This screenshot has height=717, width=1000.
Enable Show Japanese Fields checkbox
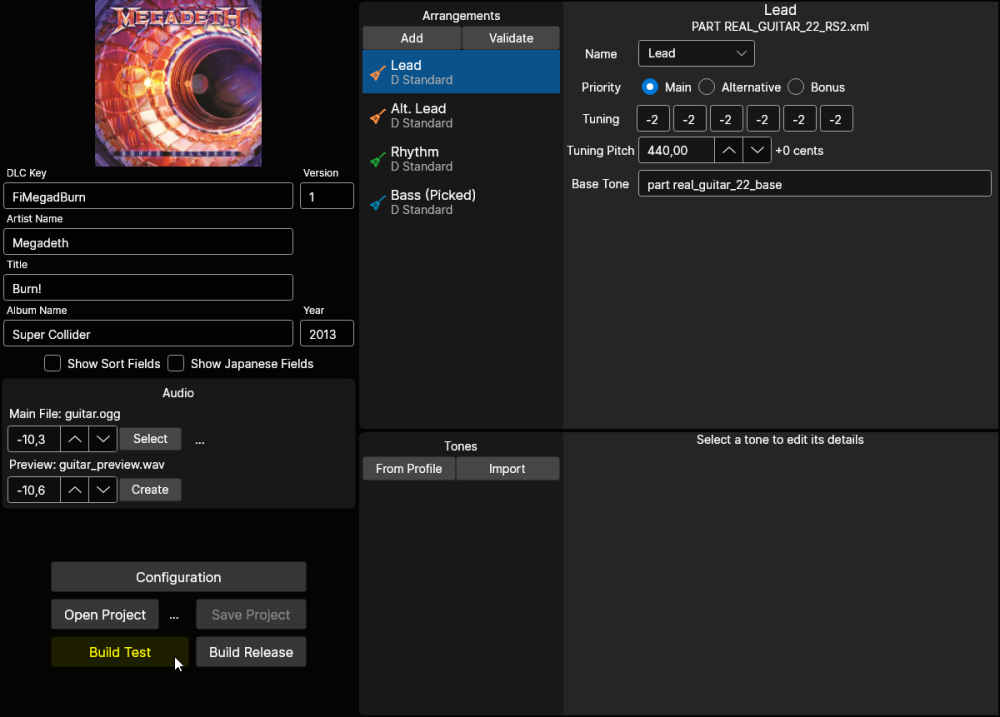[x=176, y=364]
